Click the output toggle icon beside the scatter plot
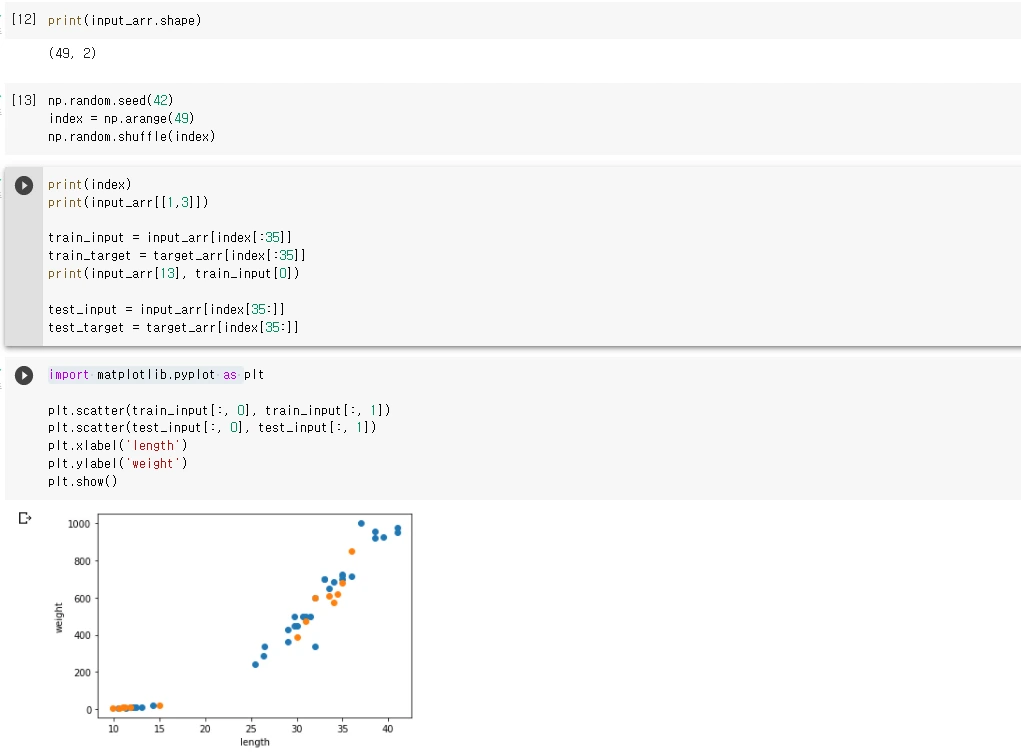This screenshot has width=1021, height=754. pos(25,518)
